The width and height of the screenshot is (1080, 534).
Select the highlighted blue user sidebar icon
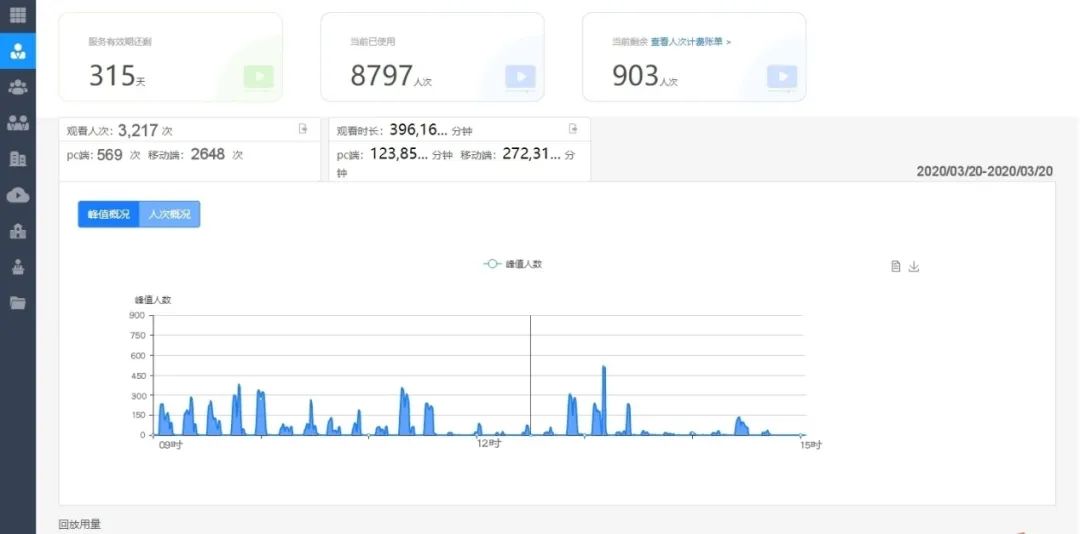[x=18, y=51]
